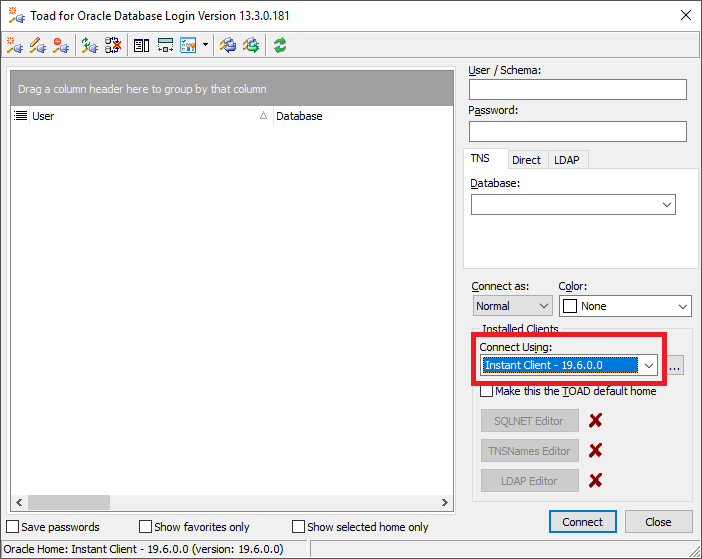This screenshot has height=559, width=702.
Task: Click the database icon with red X
Action: [113, 45]
